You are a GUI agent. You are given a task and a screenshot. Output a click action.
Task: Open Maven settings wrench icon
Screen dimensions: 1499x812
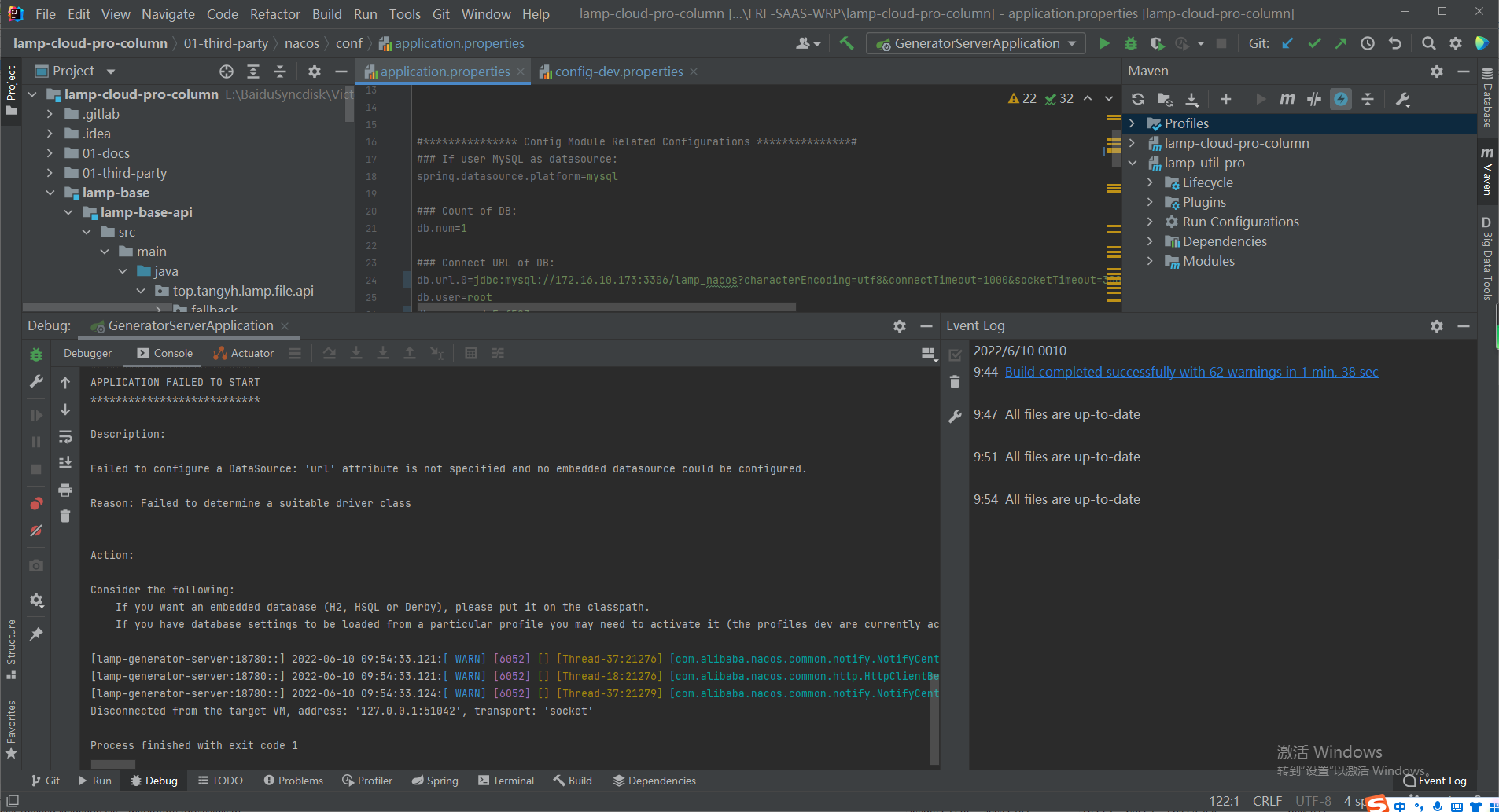pyautogui.click(x=1403, y=99)
